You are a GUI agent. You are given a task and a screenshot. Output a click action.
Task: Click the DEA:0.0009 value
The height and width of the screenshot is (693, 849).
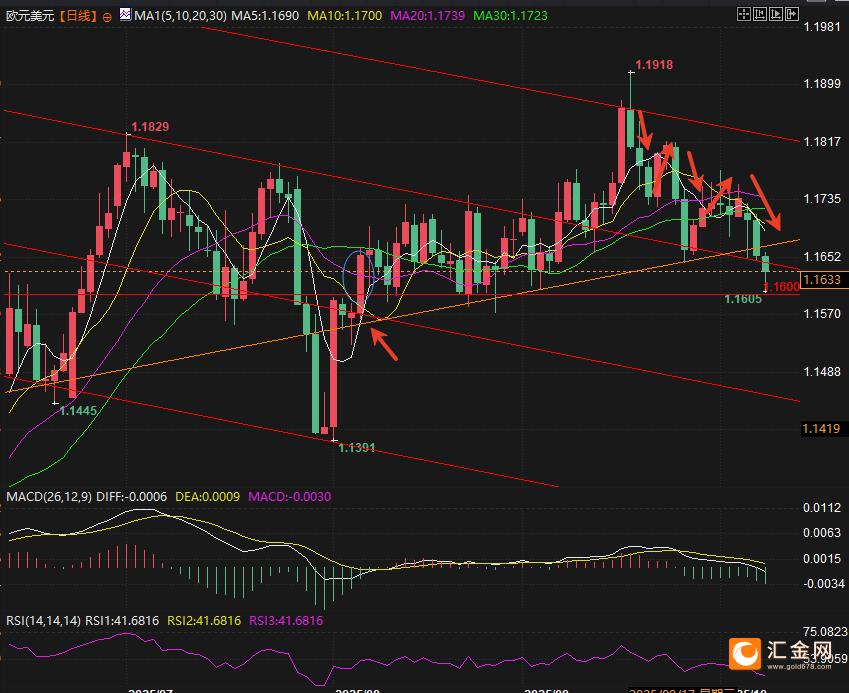207,496
